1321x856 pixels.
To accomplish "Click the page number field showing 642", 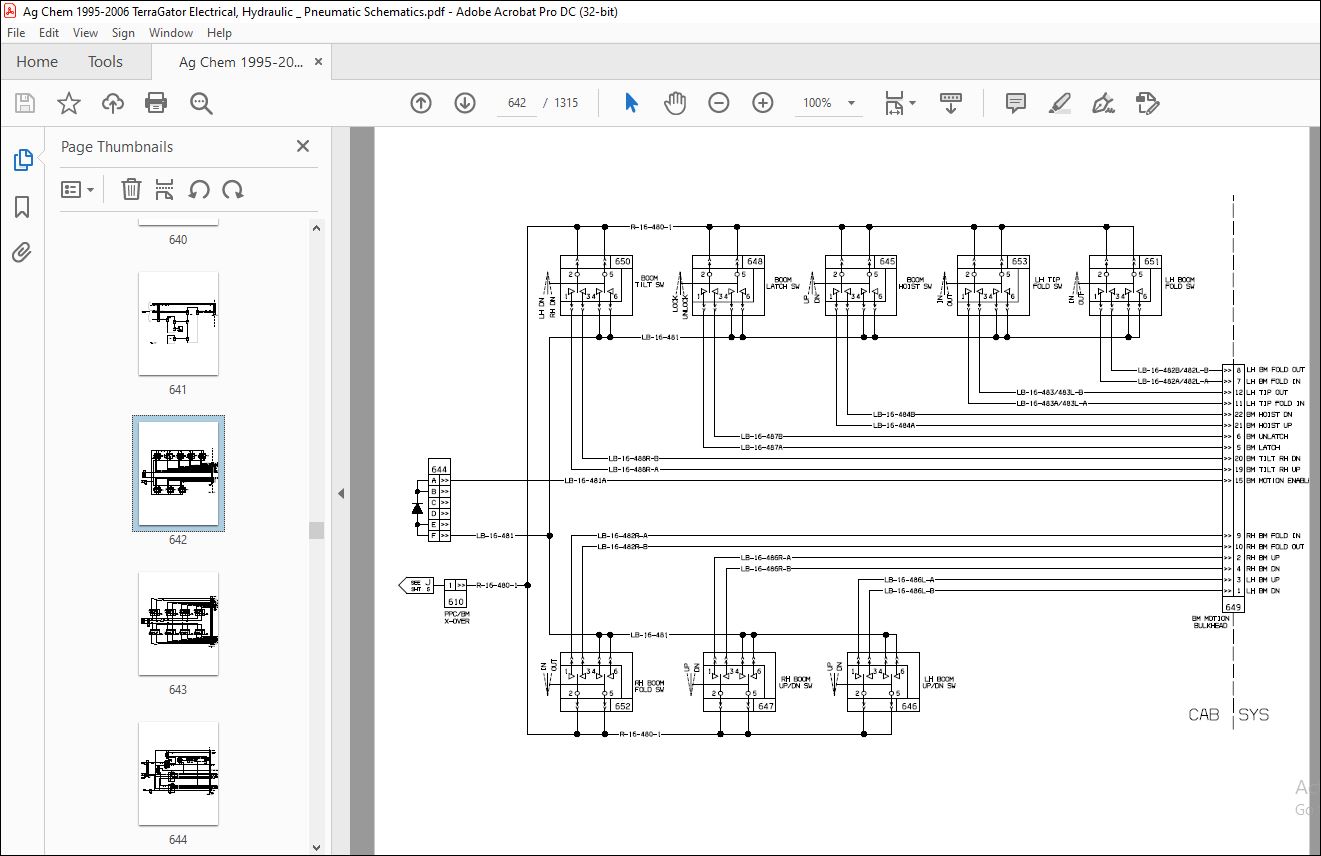I will pyautogui.click(x=517, y=103).
